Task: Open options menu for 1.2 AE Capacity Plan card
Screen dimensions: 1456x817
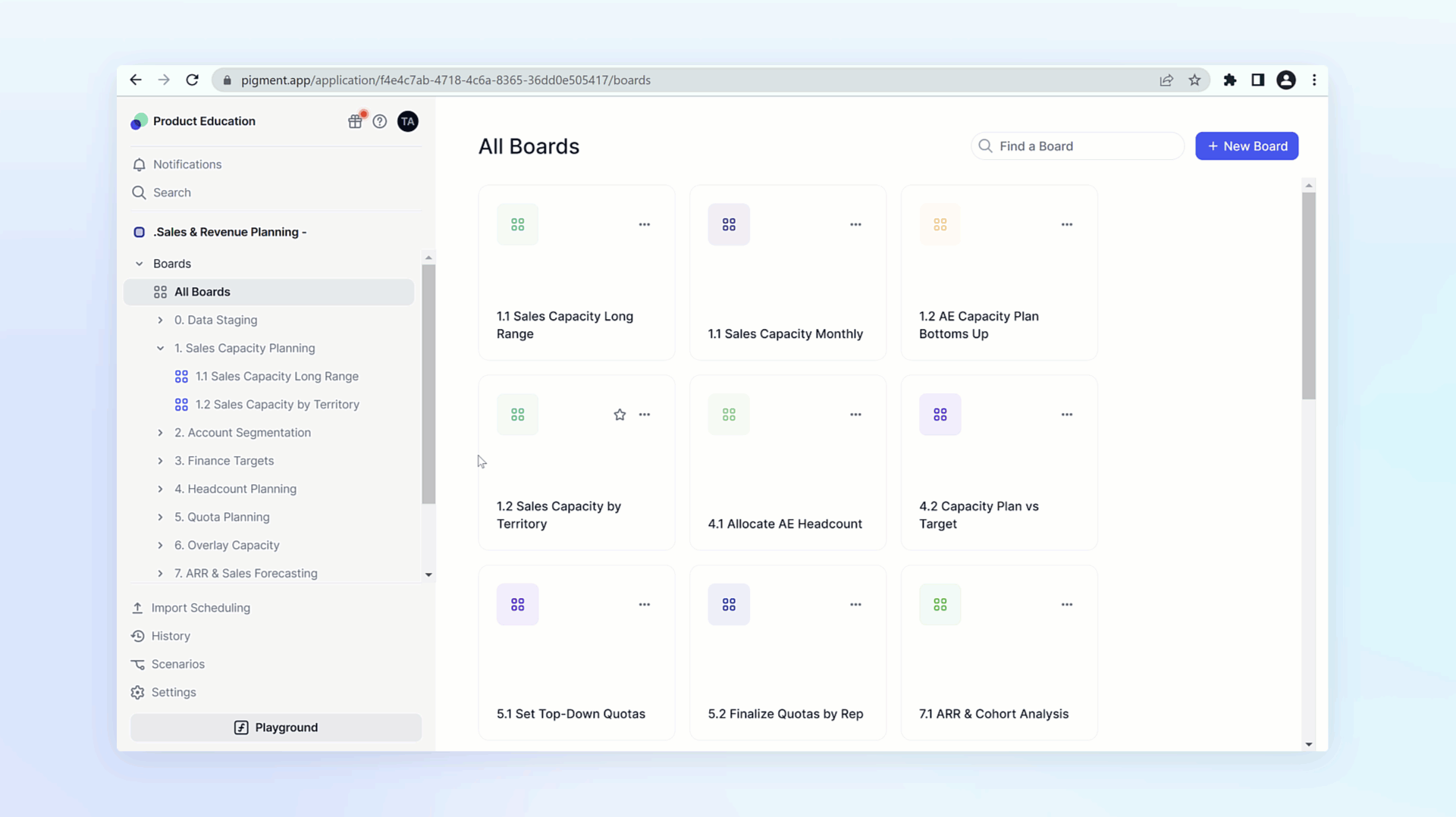Action: point(1067,224)
